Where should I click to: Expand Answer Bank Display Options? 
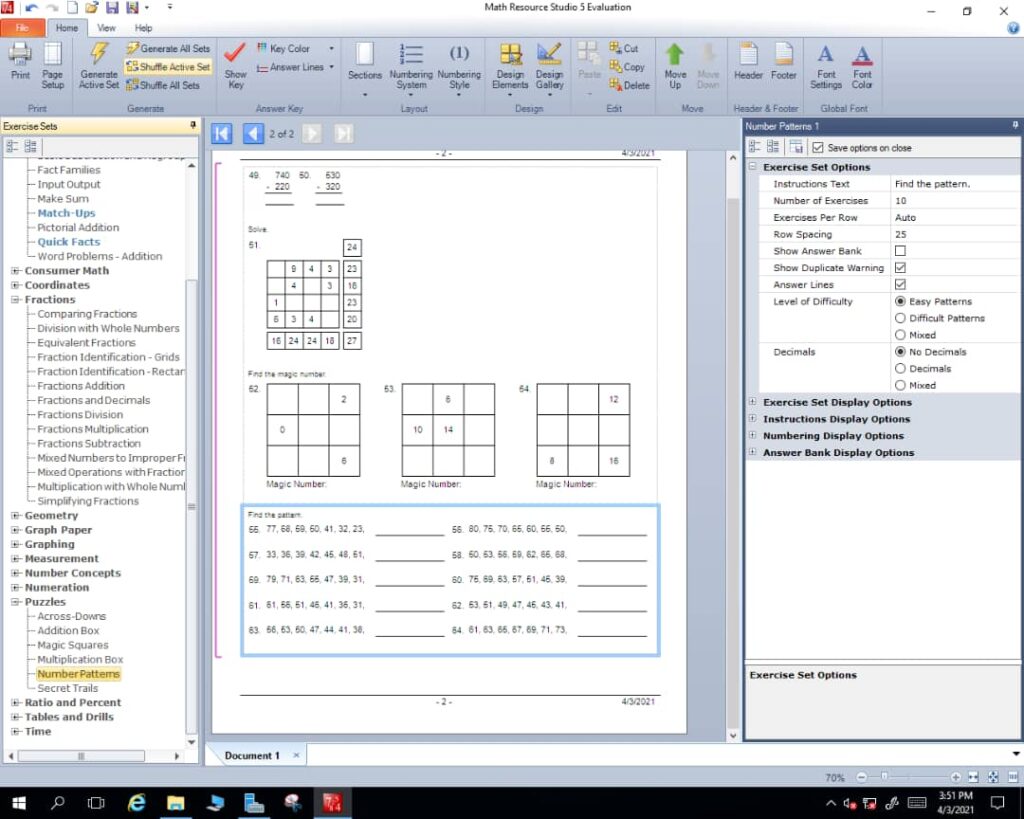coord(752,452)
